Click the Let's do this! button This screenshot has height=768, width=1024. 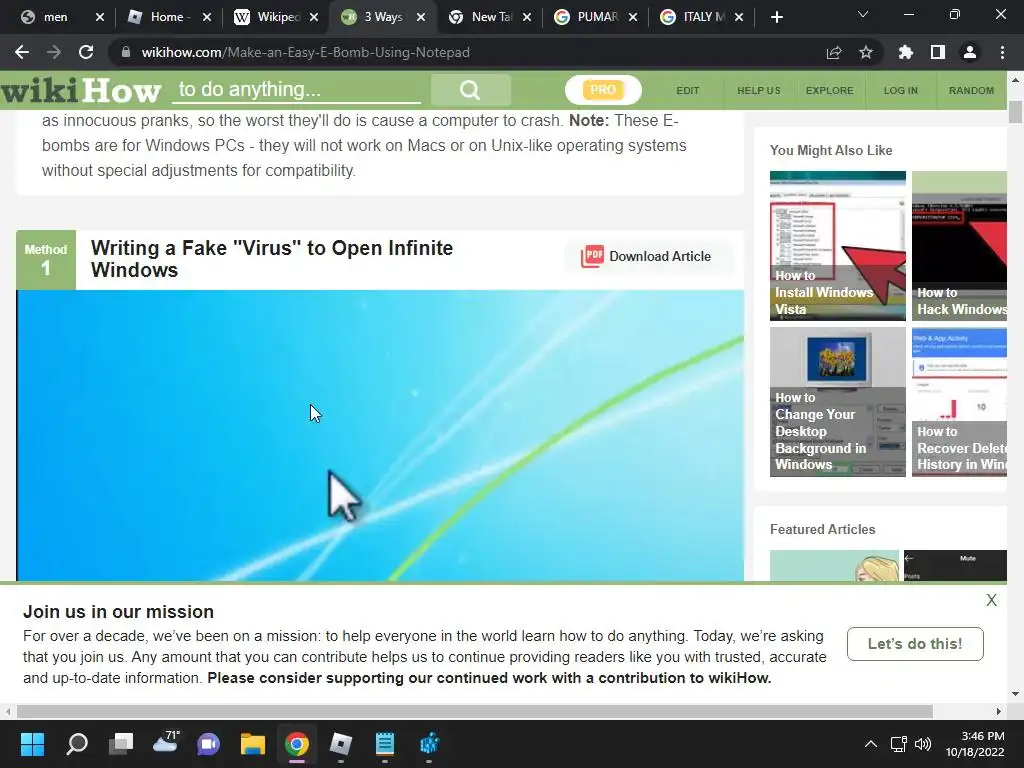pos(915,644)
